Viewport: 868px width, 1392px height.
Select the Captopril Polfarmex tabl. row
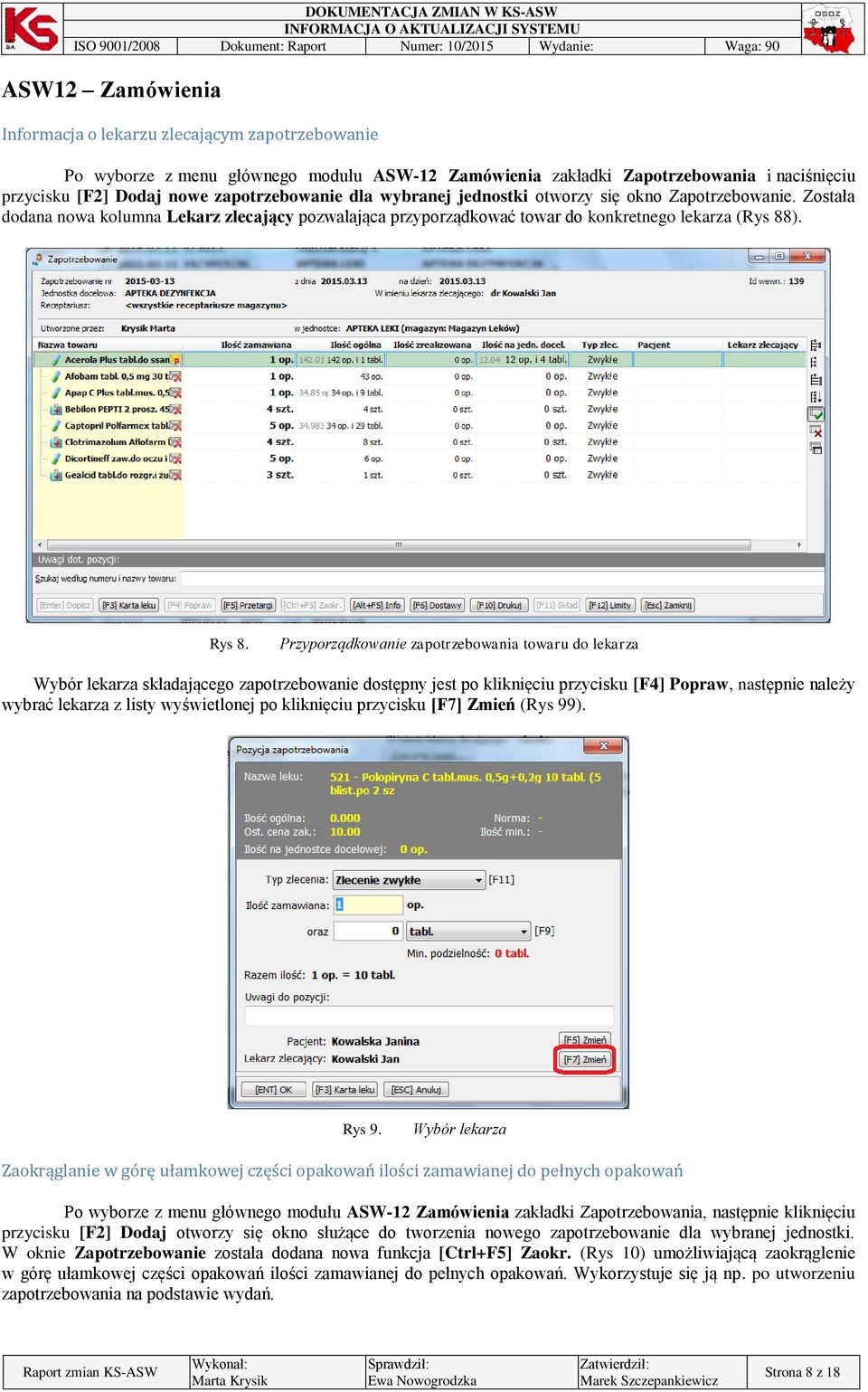(x=420, y=425)
